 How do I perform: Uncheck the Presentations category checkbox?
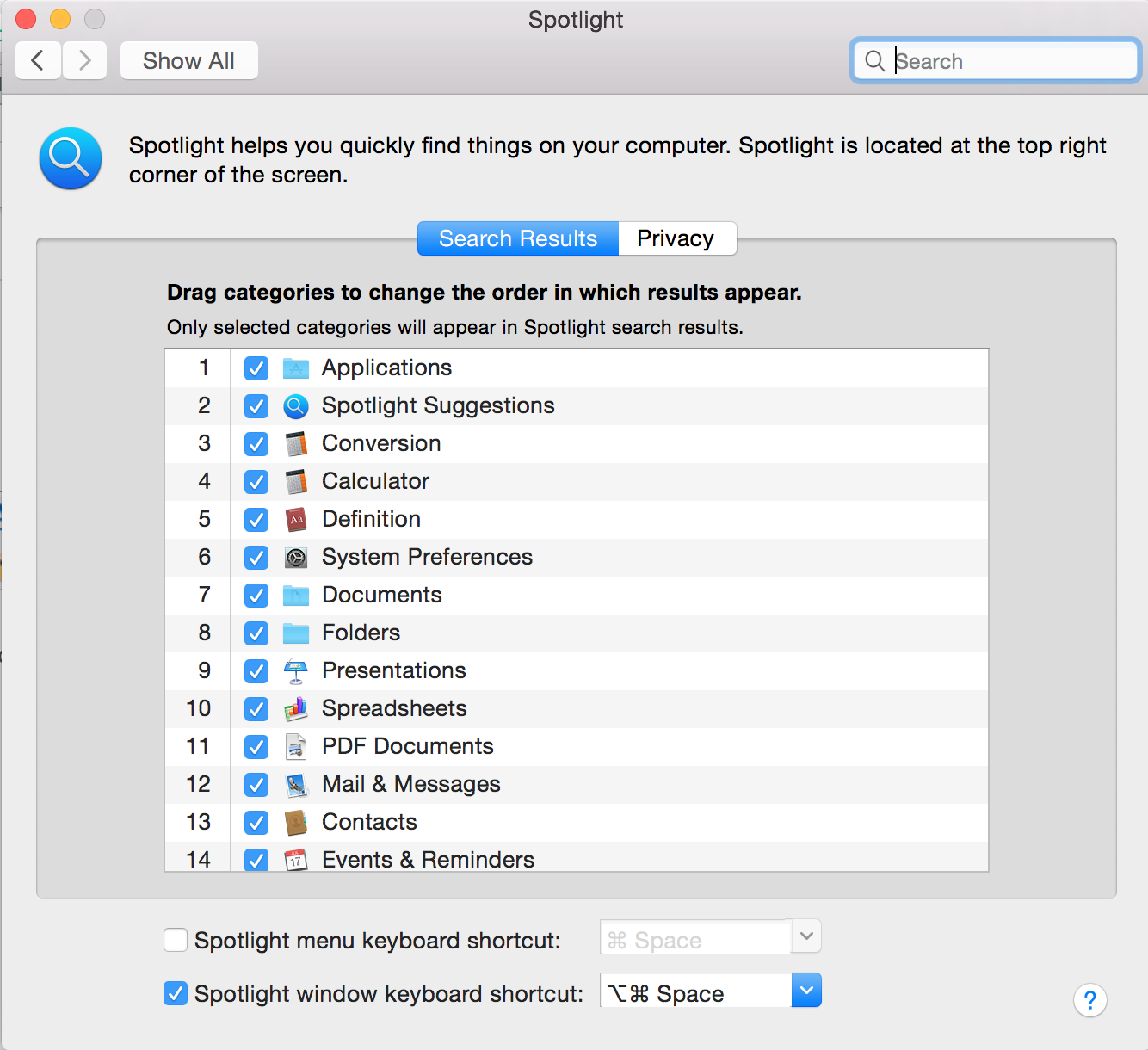click(x=256, y=671)
